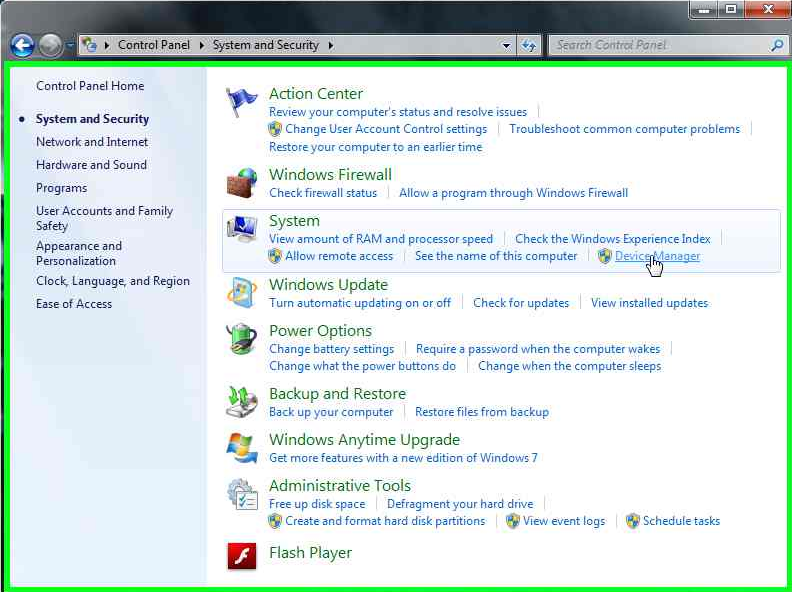Screen dimensions: 792x592
Task: Change when the computer sleeps
Action: (569, 366)
